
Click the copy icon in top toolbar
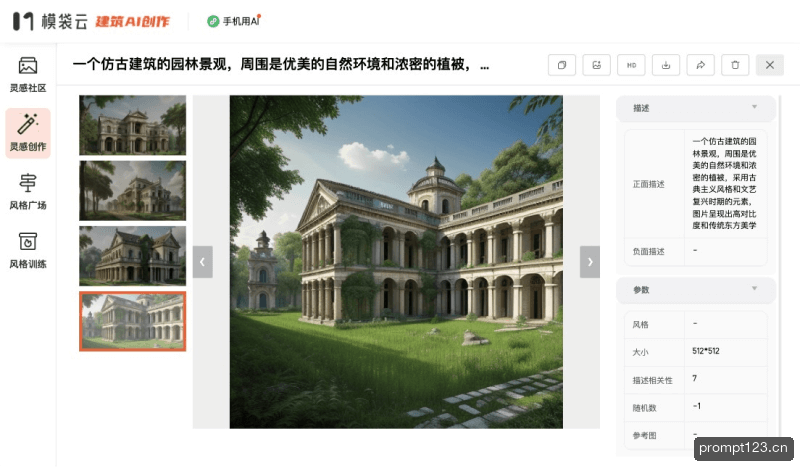[562, 65]
